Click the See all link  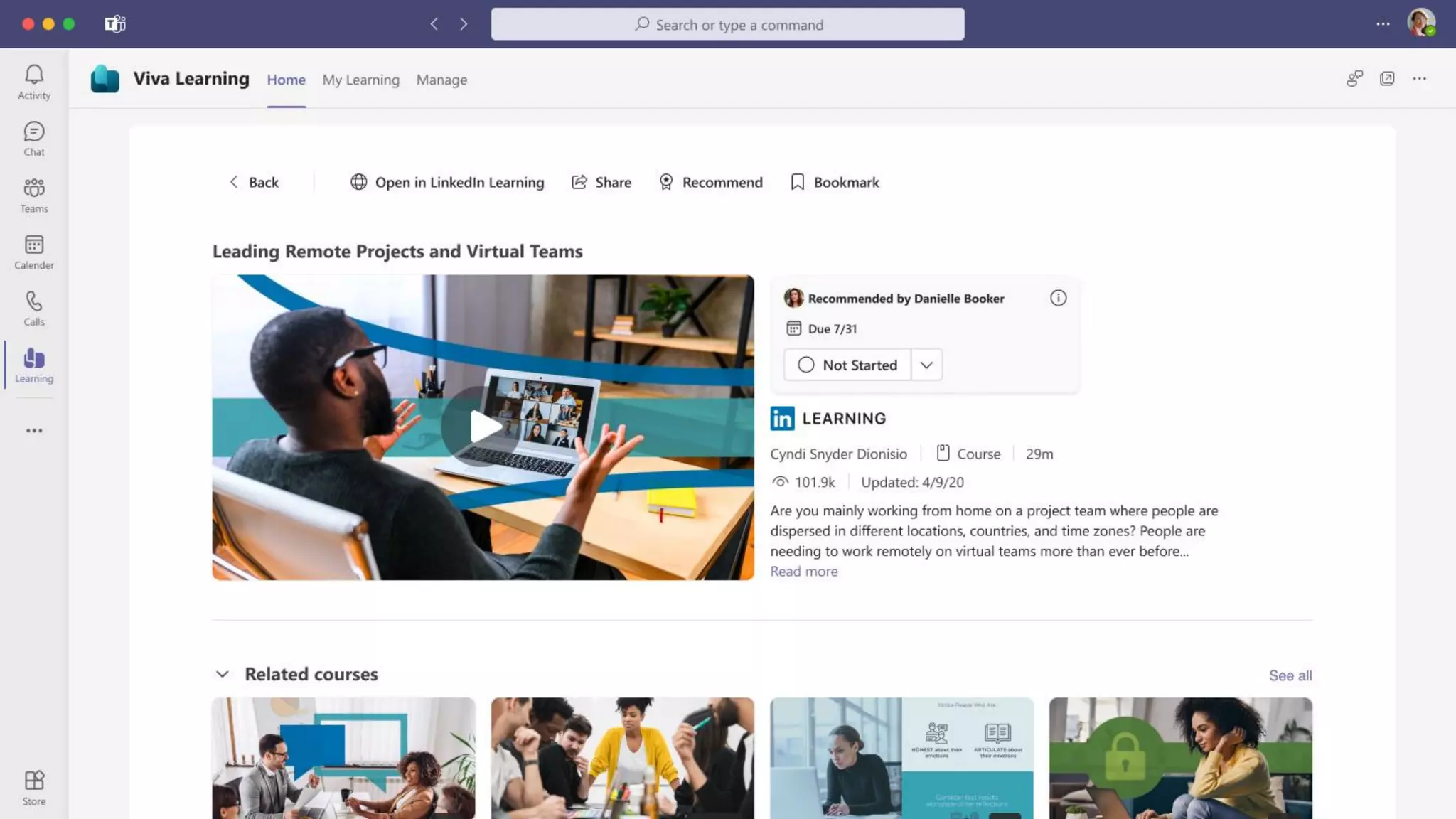click(x=1290, y=675)
